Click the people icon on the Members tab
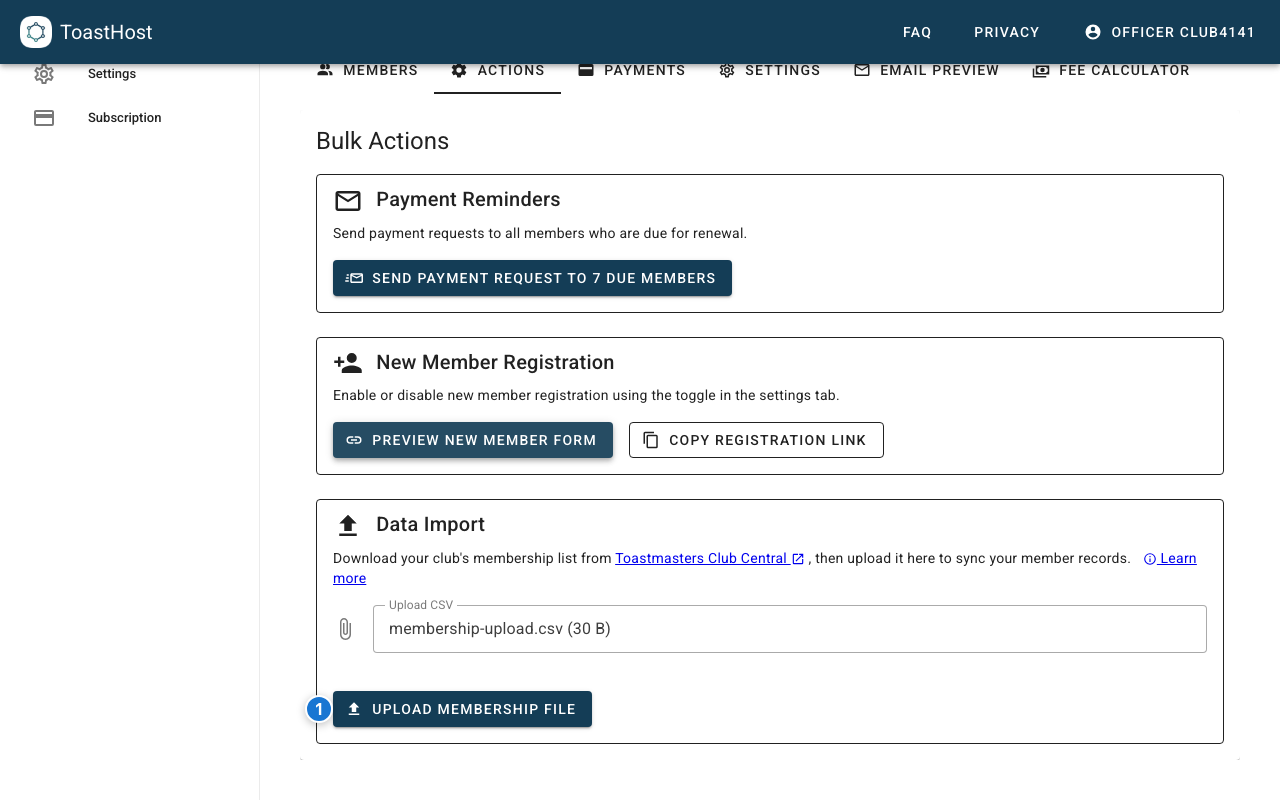 (325, 70)
